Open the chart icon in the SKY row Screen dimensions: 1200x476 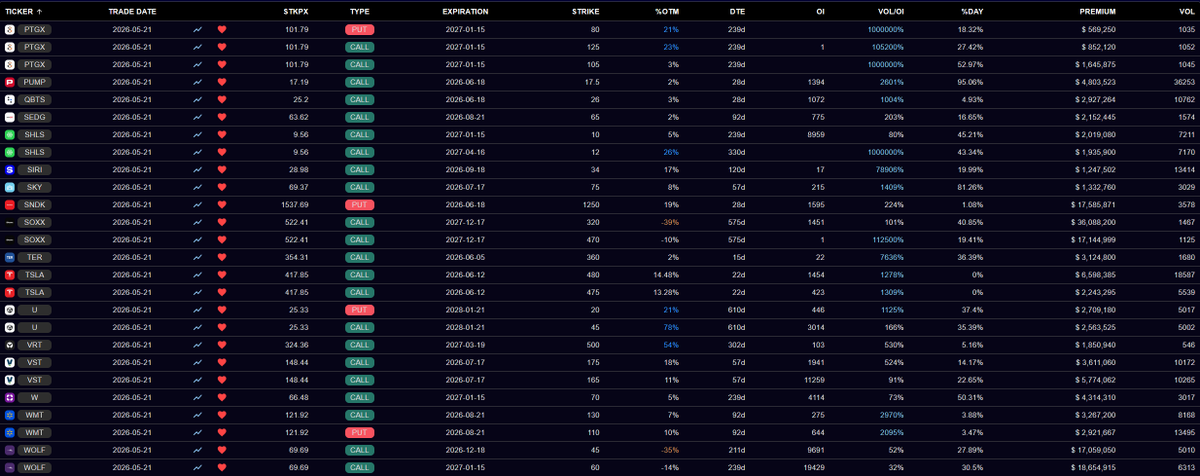point(197,187)
